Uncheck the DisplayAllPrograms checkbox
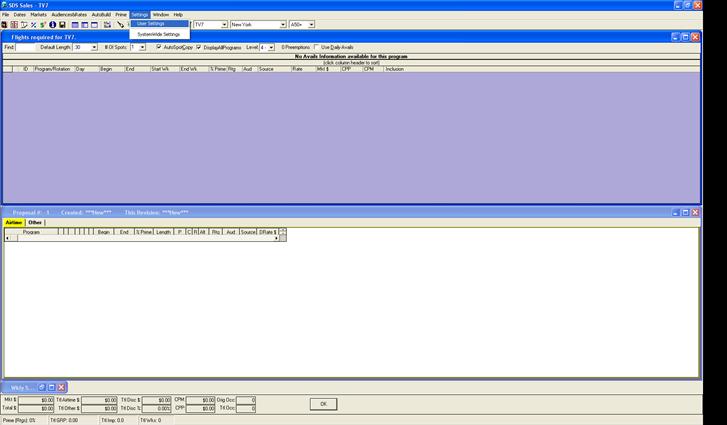This screenshot has width=727, height=425. 199,47
